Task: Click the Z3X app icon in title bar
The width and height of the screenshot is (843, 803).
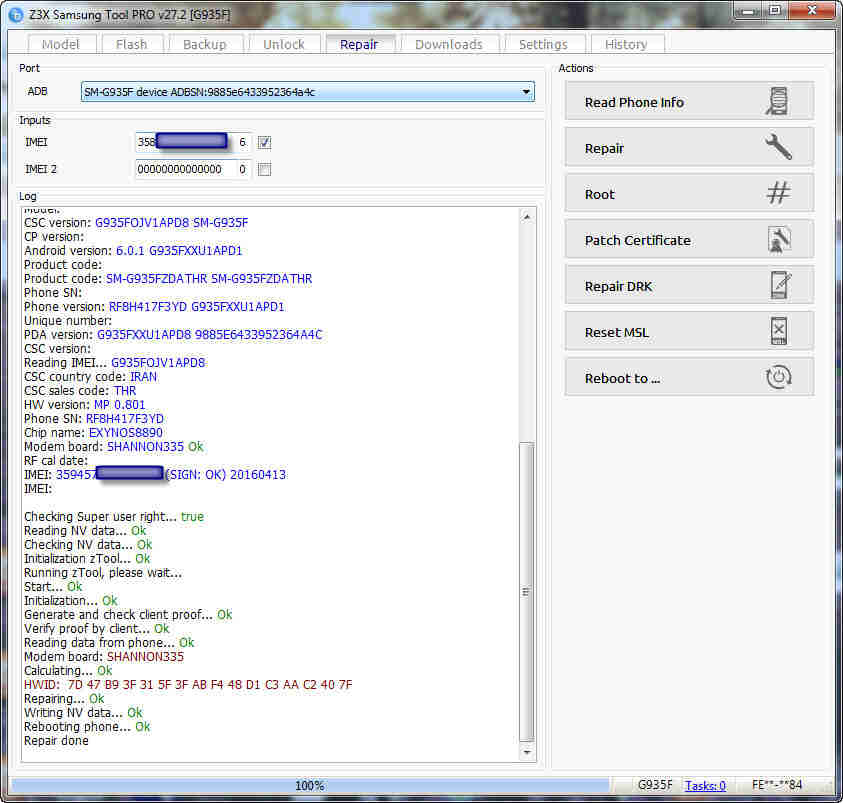Action: coord(16,15)
